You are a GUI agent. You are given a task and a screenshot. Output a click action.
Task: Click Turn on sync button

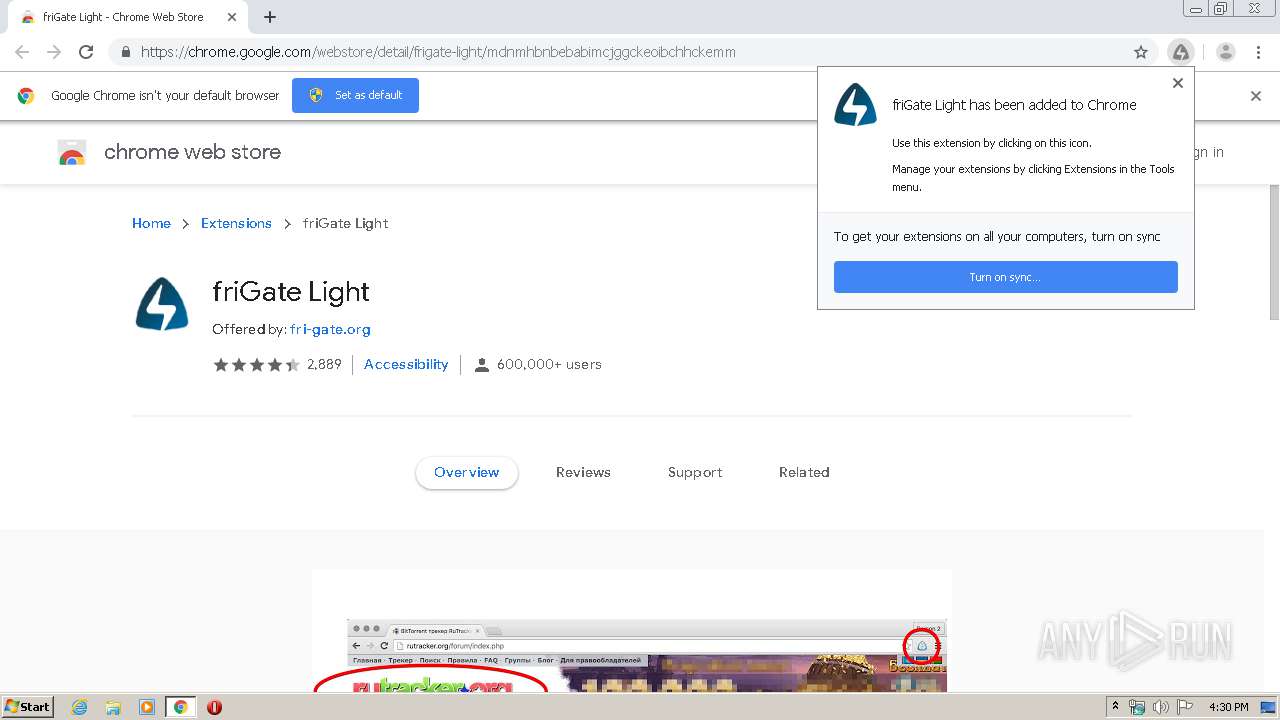pyautogui.click(x=1005, y=277)
